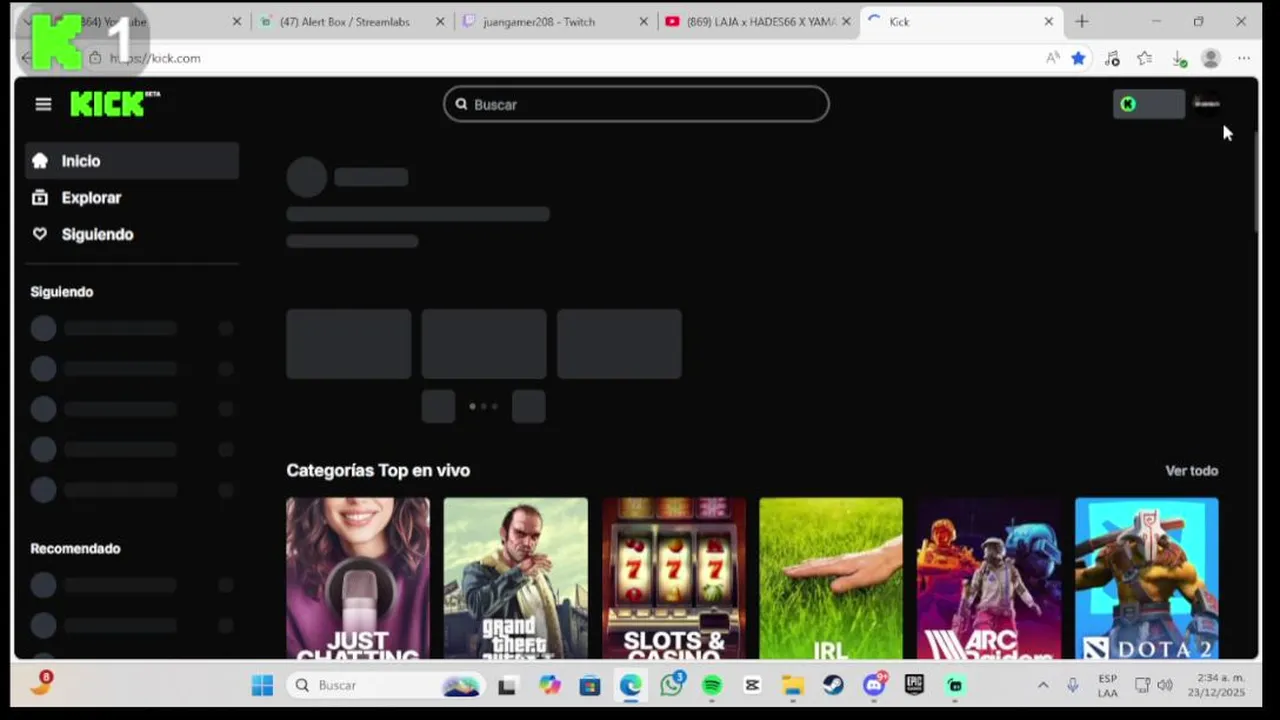Switch to the juangamer208 - Twitch tab
This screenshot has height=720, width=1280.
[540, 22]
